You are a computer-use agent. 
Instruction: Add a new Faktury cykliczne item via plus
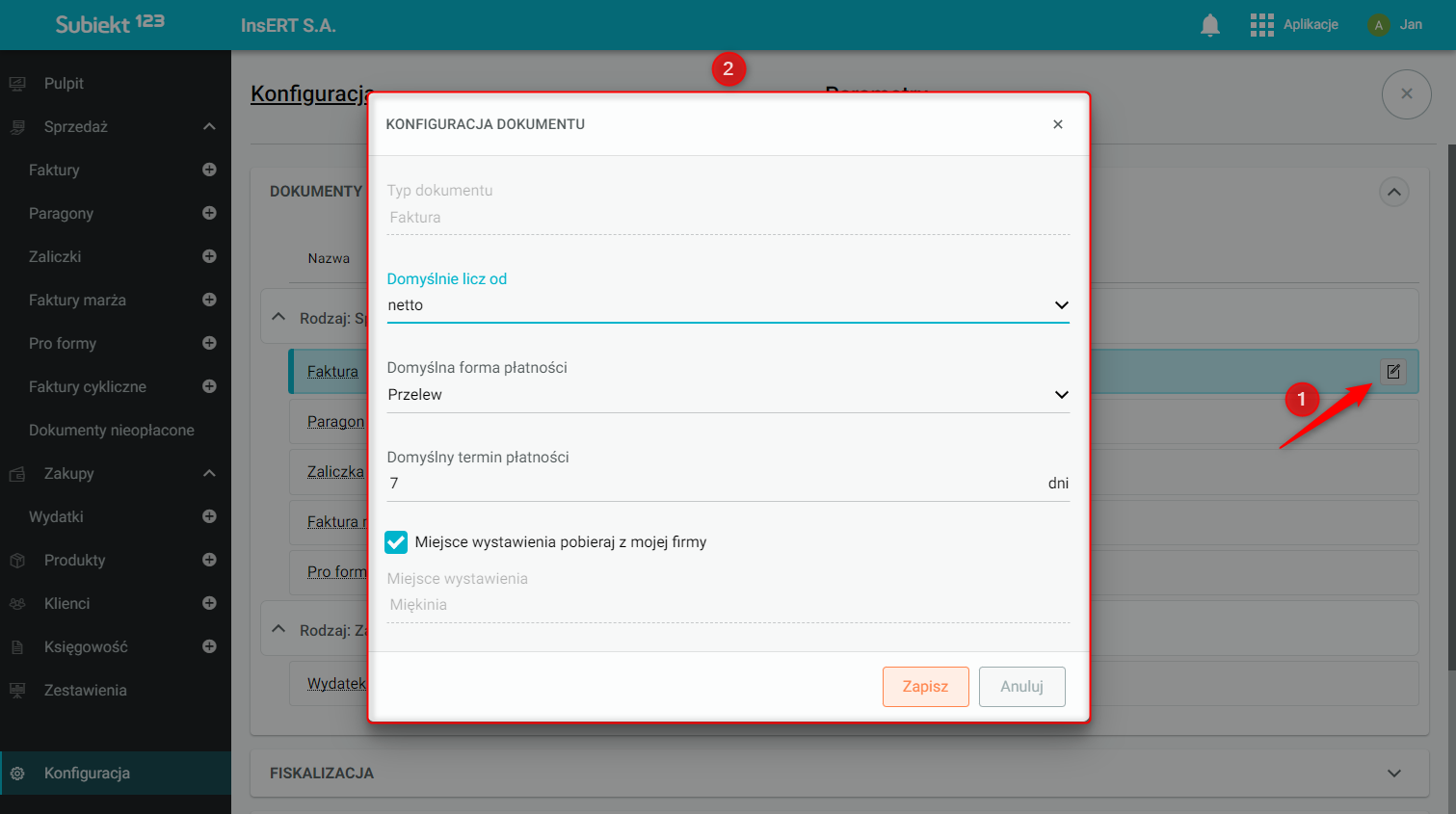pos(209,386)
